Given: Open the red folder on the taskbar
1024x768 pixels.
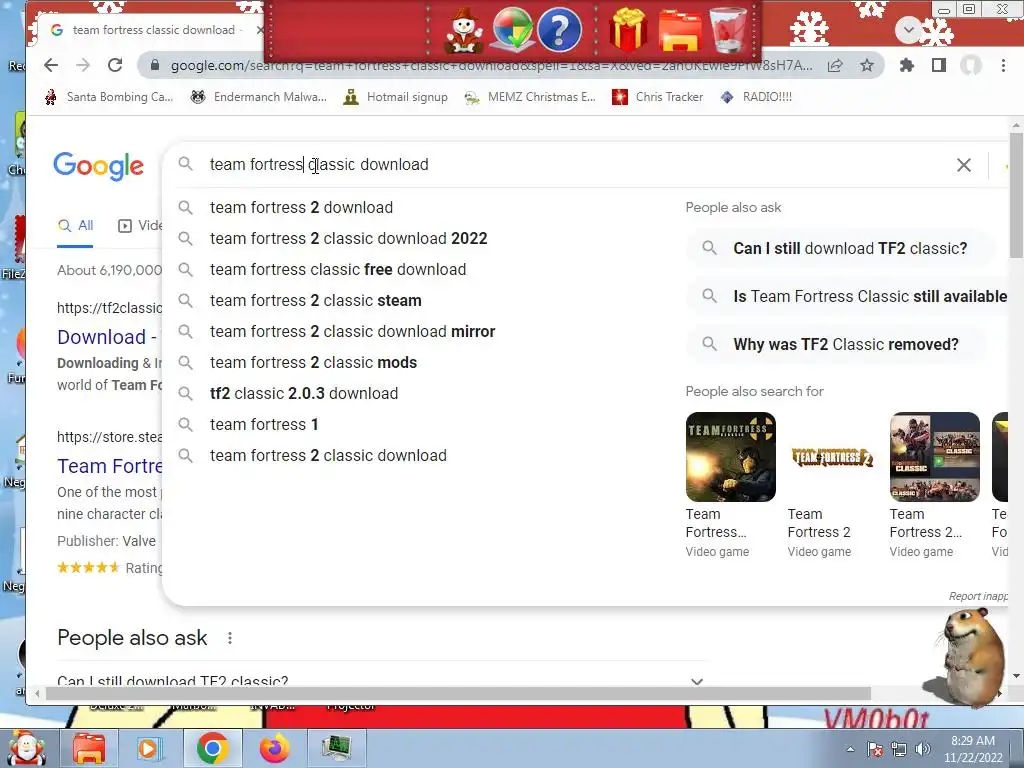Looking at the screenshot, I should (89, 748).
